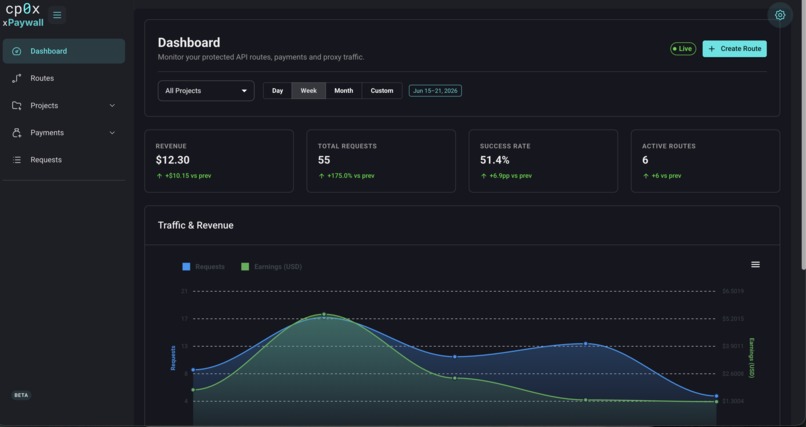Click the green Earnings legend color square
The width and height of the screenshot is (806, 427).
[x=245, y=267]
